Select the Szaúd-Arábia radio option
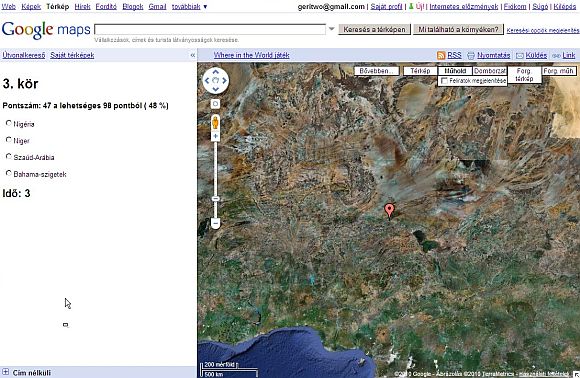This screenshot has height=378, width=580. 9,156
